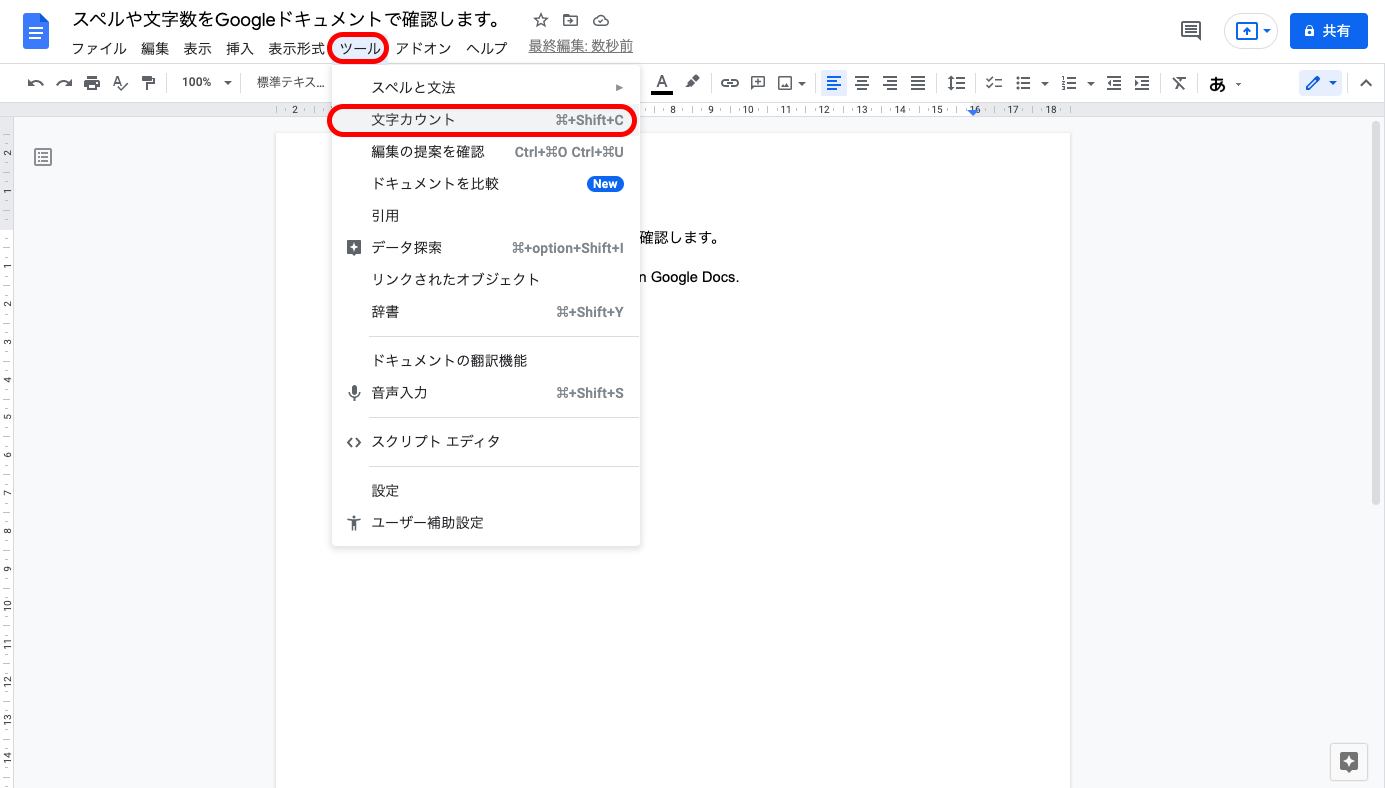Select ユーザー補助設定 menu item
Image resolution: width=1385 pixels, height=788 pixels.
coord(486,523)
